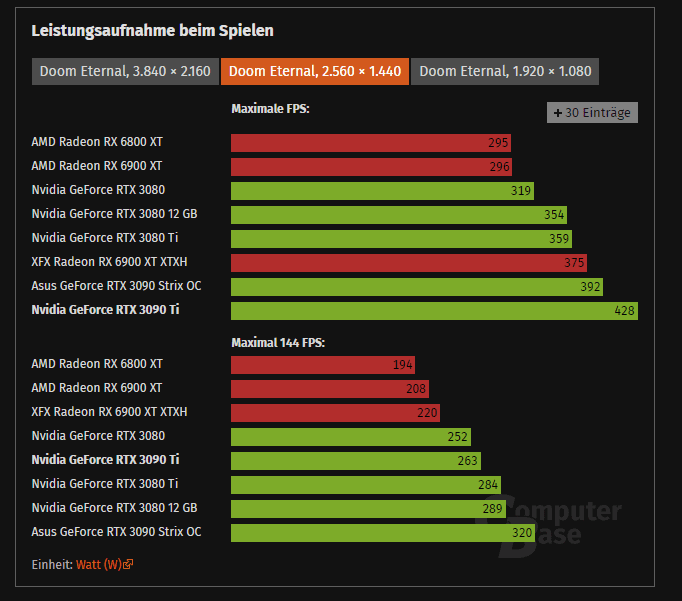Select the 295 bar for RX 6800 XT
This screenshot has height=601, width=682.
pos(371,143)
